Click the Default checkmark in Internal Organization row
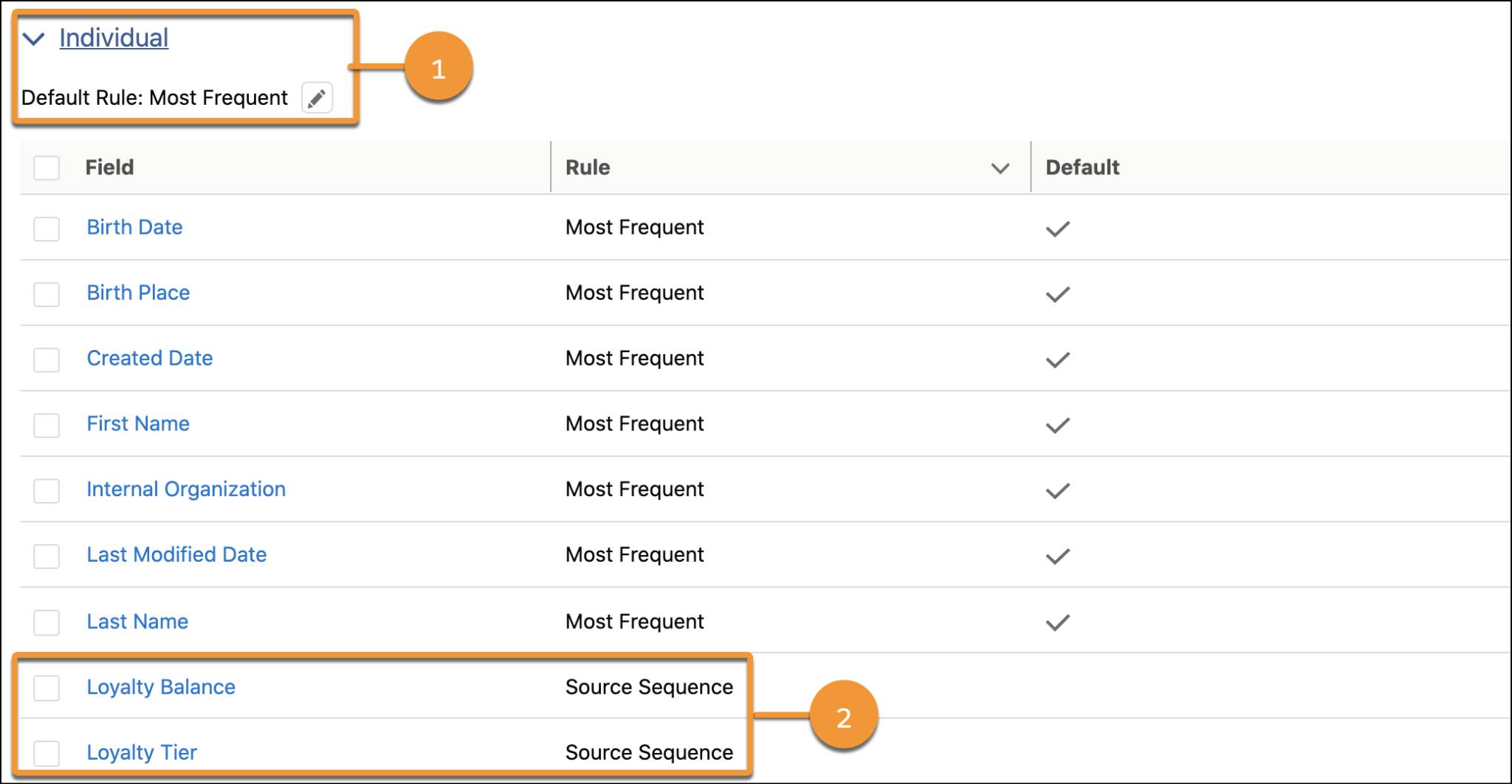 click(x=1057, y=491)
